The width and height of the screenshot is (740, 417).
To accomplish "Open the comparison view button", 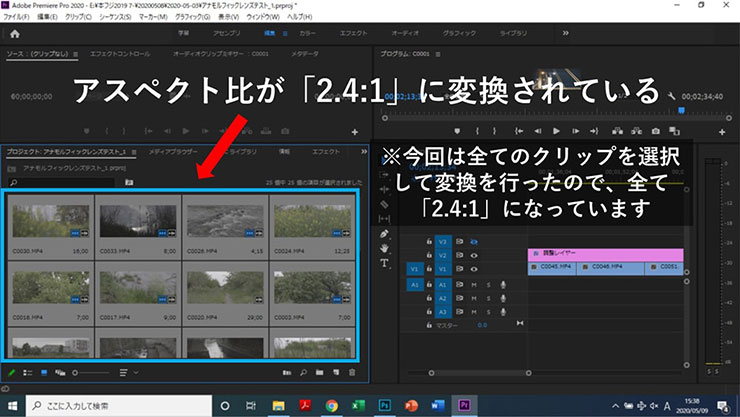I will (674, 131).
